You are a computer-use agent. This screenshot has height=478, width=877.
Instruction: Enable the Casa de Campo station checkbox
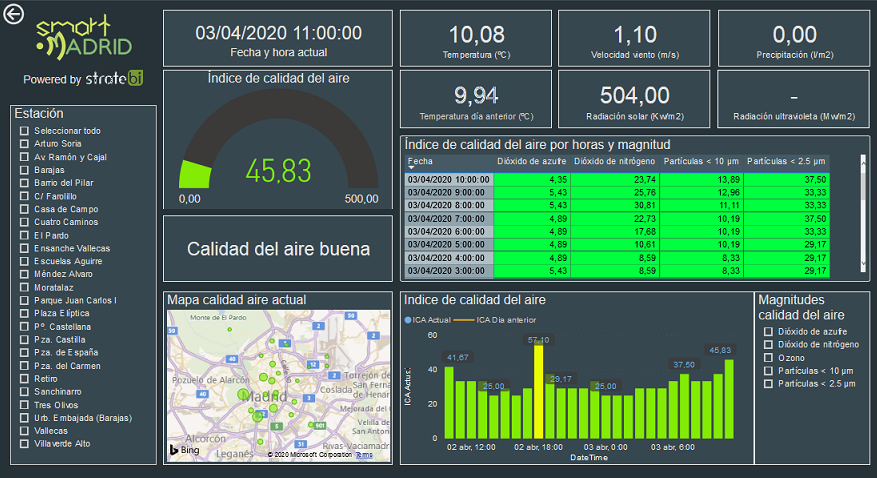pyautogui.click(x=24, y=209)
